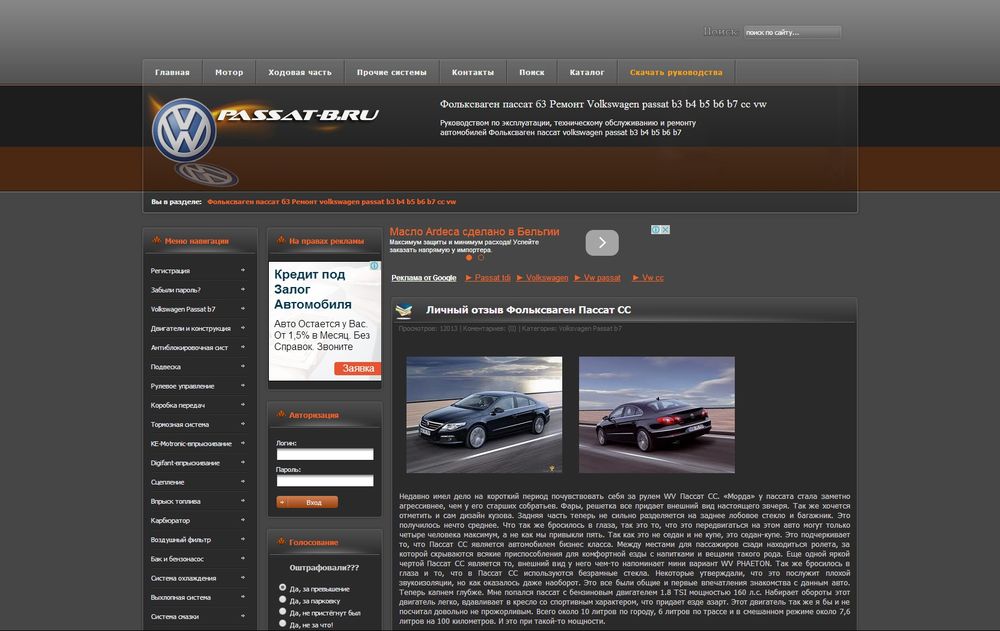Click the article icon beside Личный отзыв title
This screenshot has height=631, width=1000.
pyautogui.click(x=404, y=311)
